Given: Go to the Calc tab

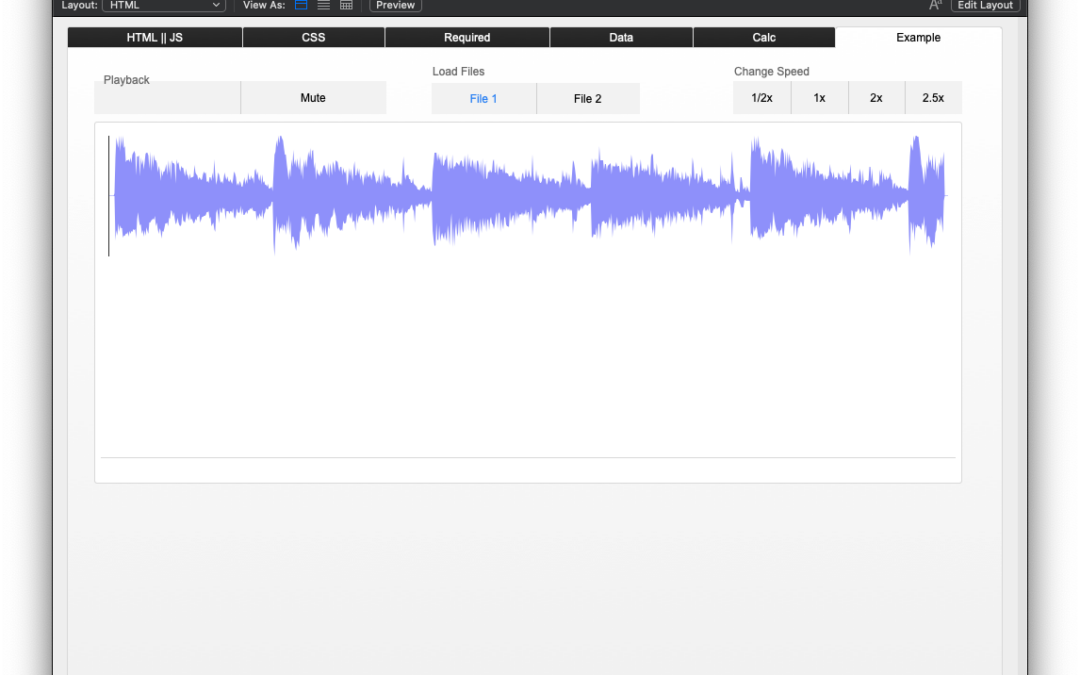Looking at the screenshot, I should (764, 37).
